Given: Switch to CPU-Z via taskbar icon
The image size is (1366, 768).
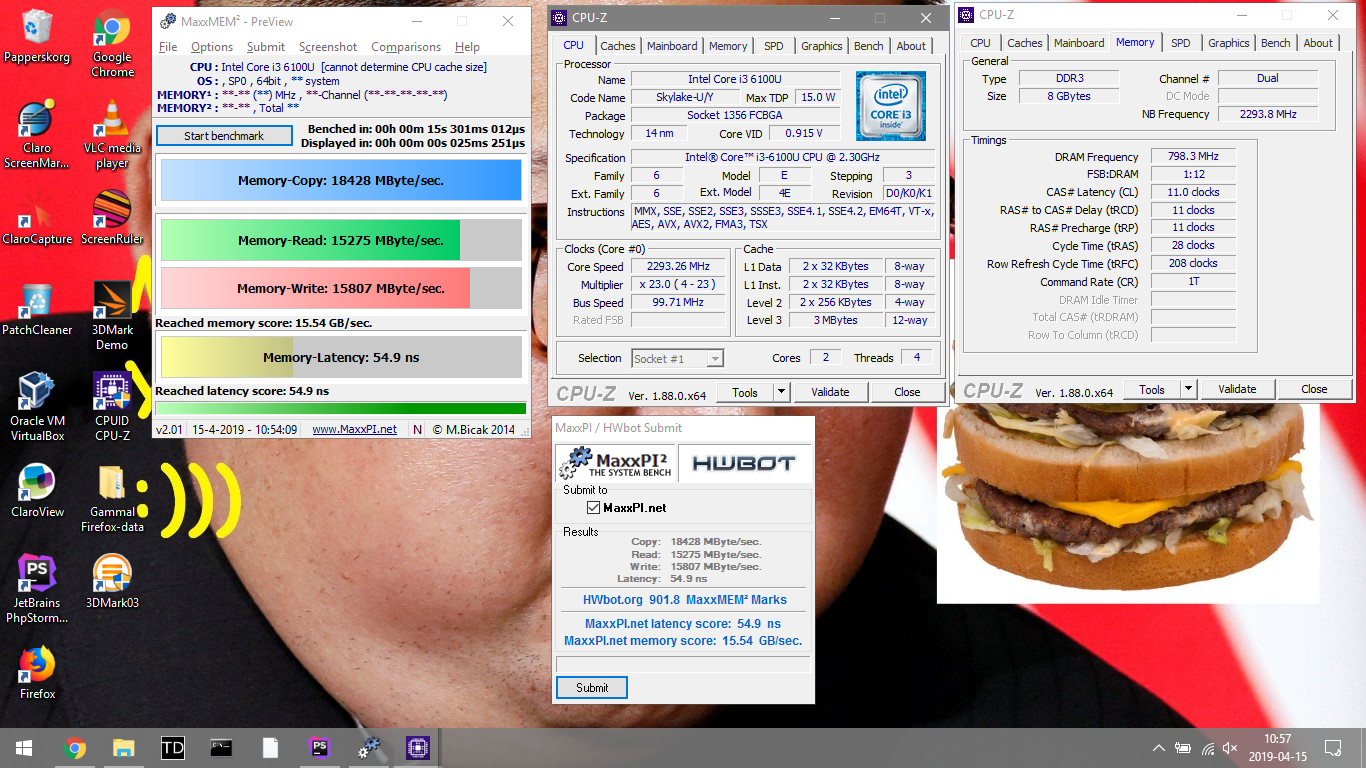Looking at the screenshot, I should [x=417, y=748].
